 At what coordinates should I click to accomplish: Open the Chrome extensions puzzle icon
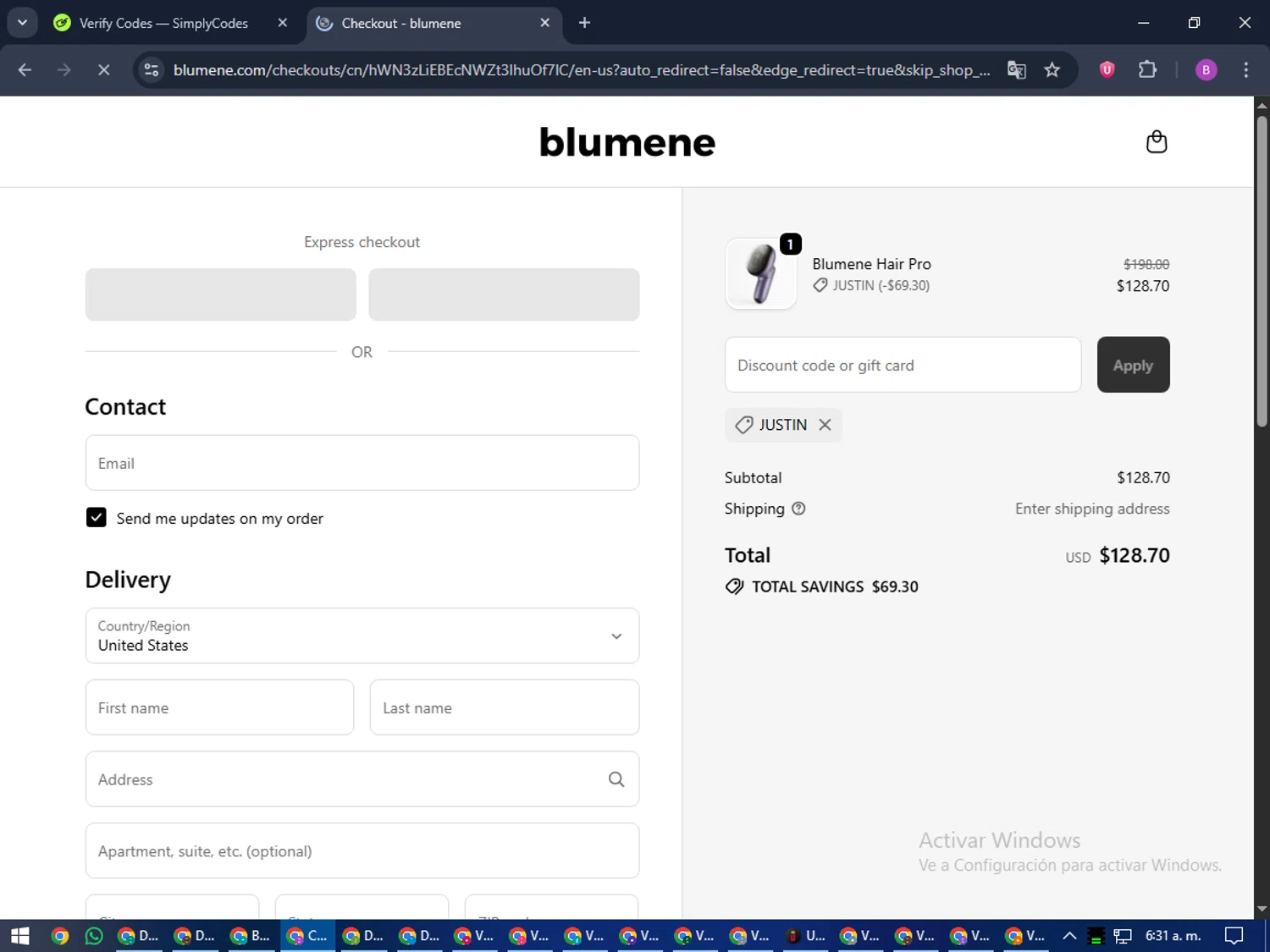(1147, 69)
